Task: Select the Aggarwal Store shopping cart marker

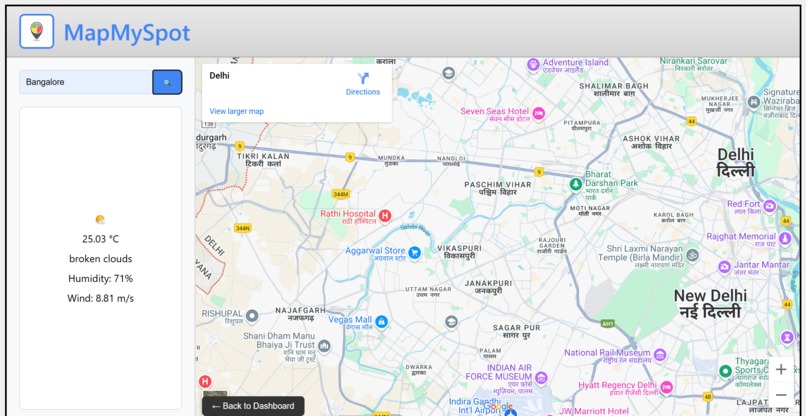Action: [414, 252]
